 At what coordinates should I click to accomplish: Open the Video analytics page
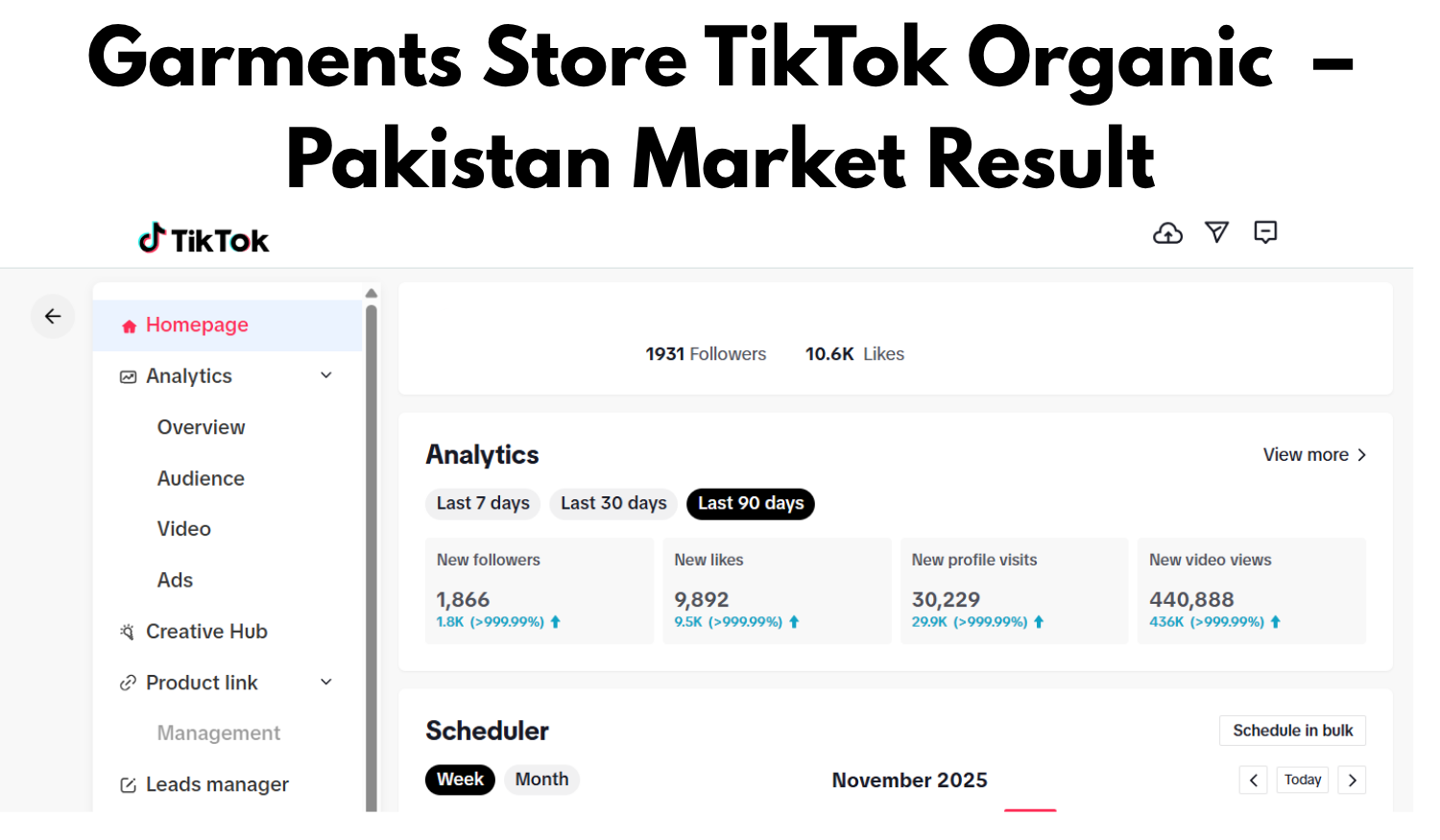(183, 528)
